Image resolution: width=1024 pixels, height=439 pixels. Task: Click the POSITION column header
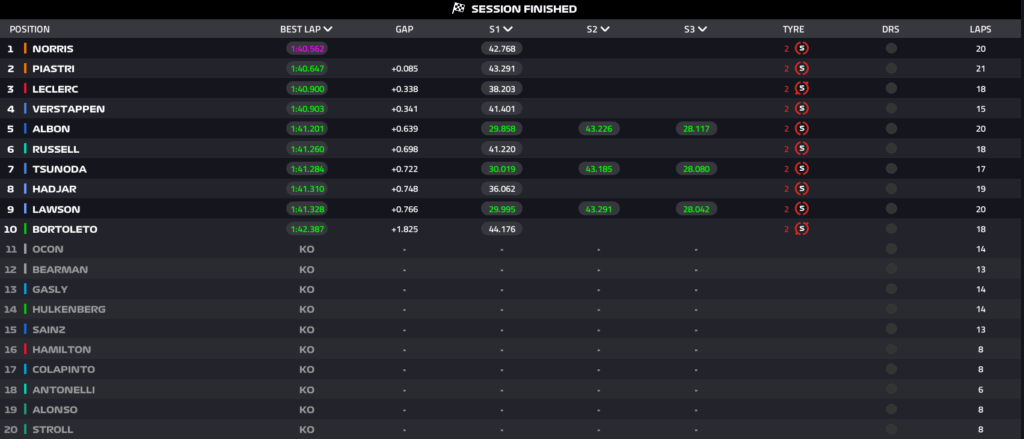click(x=30, y=29)
